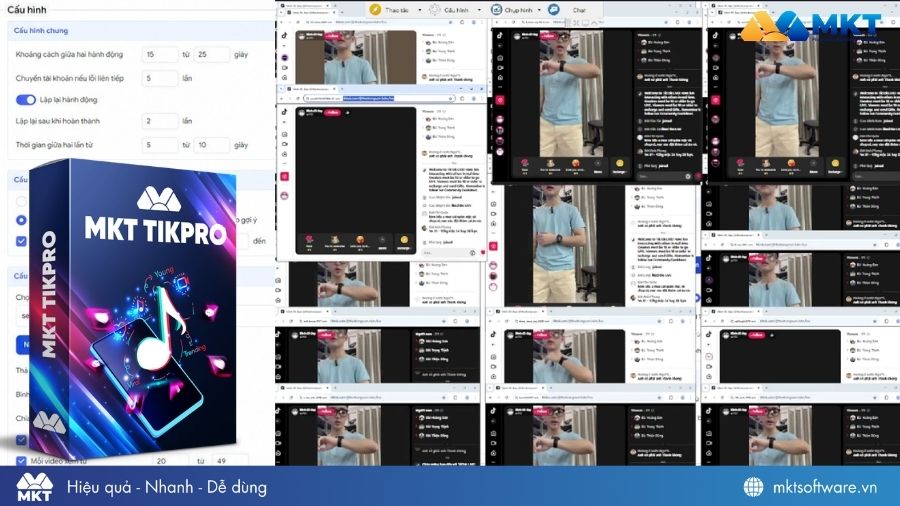Click purple sidebar icon in top-left browser window
Image resolution: width=900 pixels, height=506 pixels.
(285, 58)
